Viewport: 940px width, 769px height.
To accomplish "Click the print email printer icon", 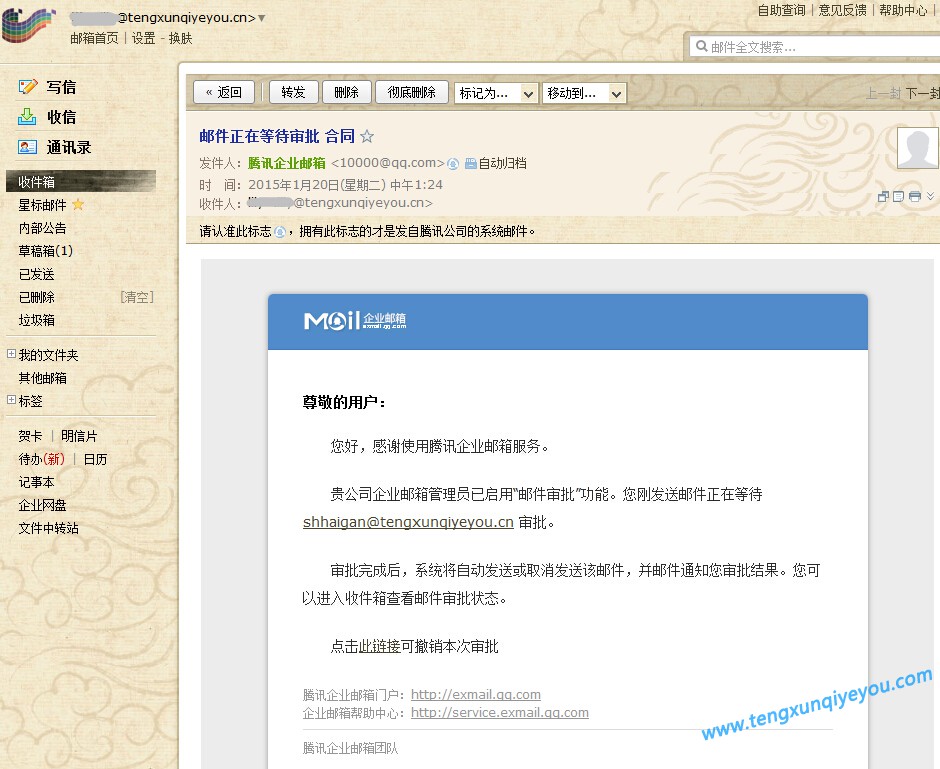I will pyautogui.click(x=915, y=197).
